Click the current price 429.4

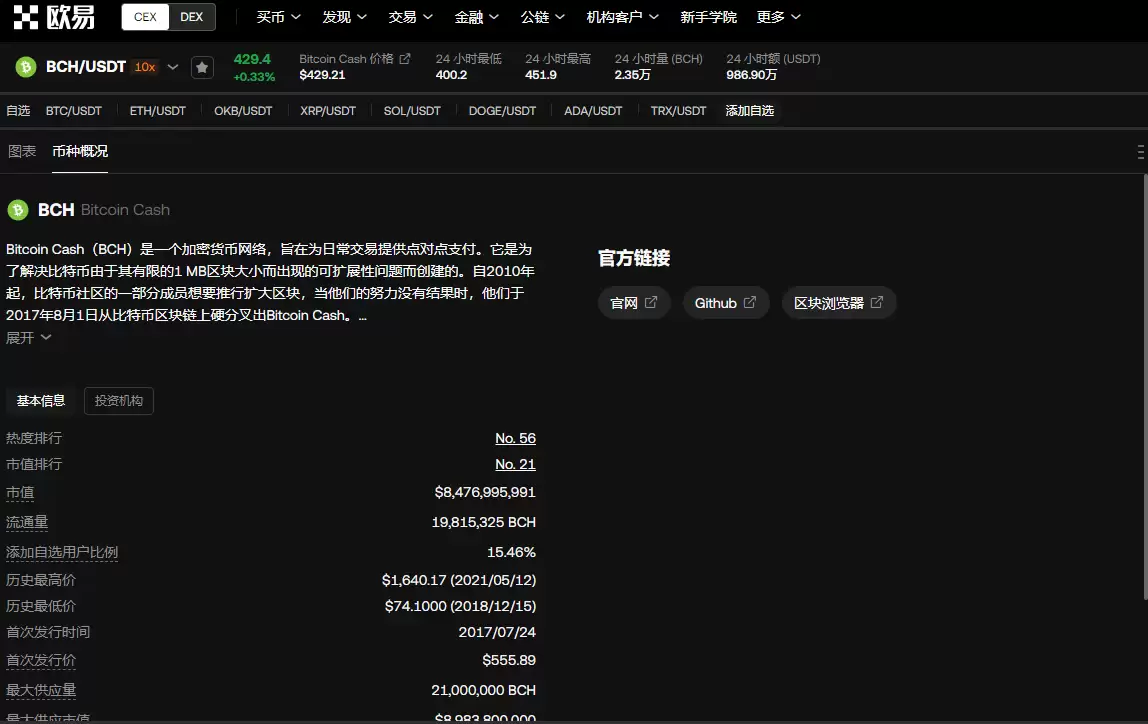click(252, 59)
